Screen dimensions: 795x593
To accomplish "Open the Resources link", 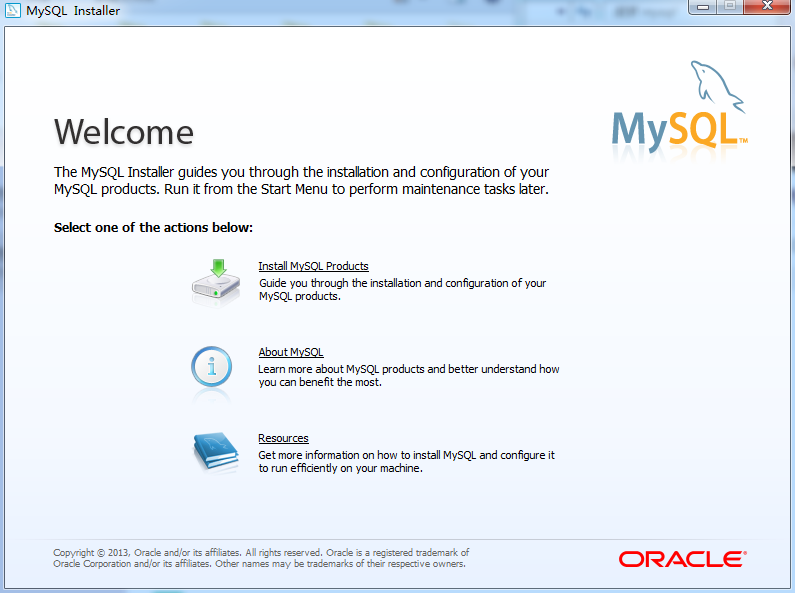I will click(x=283, y=438).
